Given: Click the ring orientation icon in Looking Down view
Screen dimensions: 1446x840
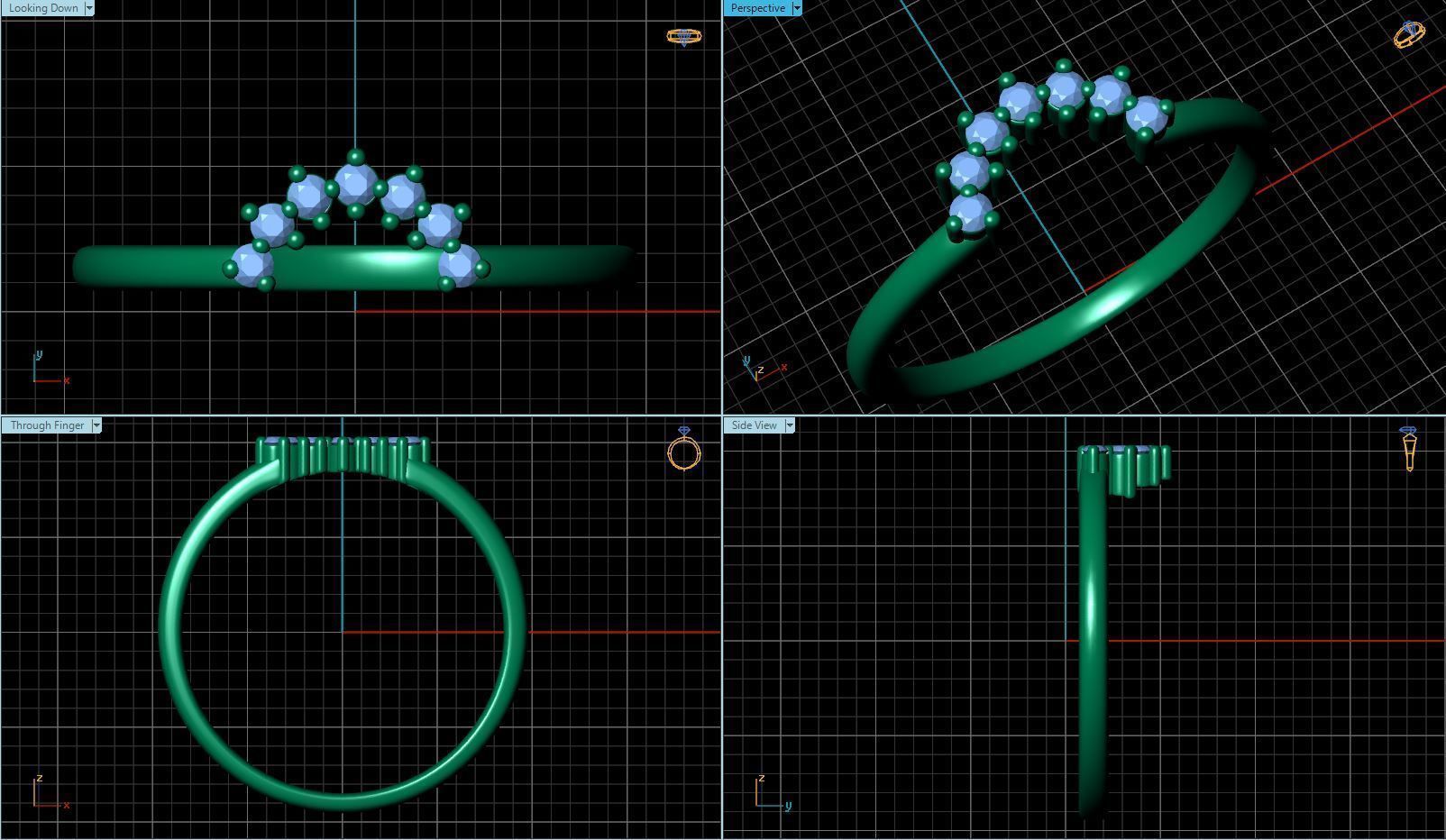Looking at the screenshot, I should (683, 36).
